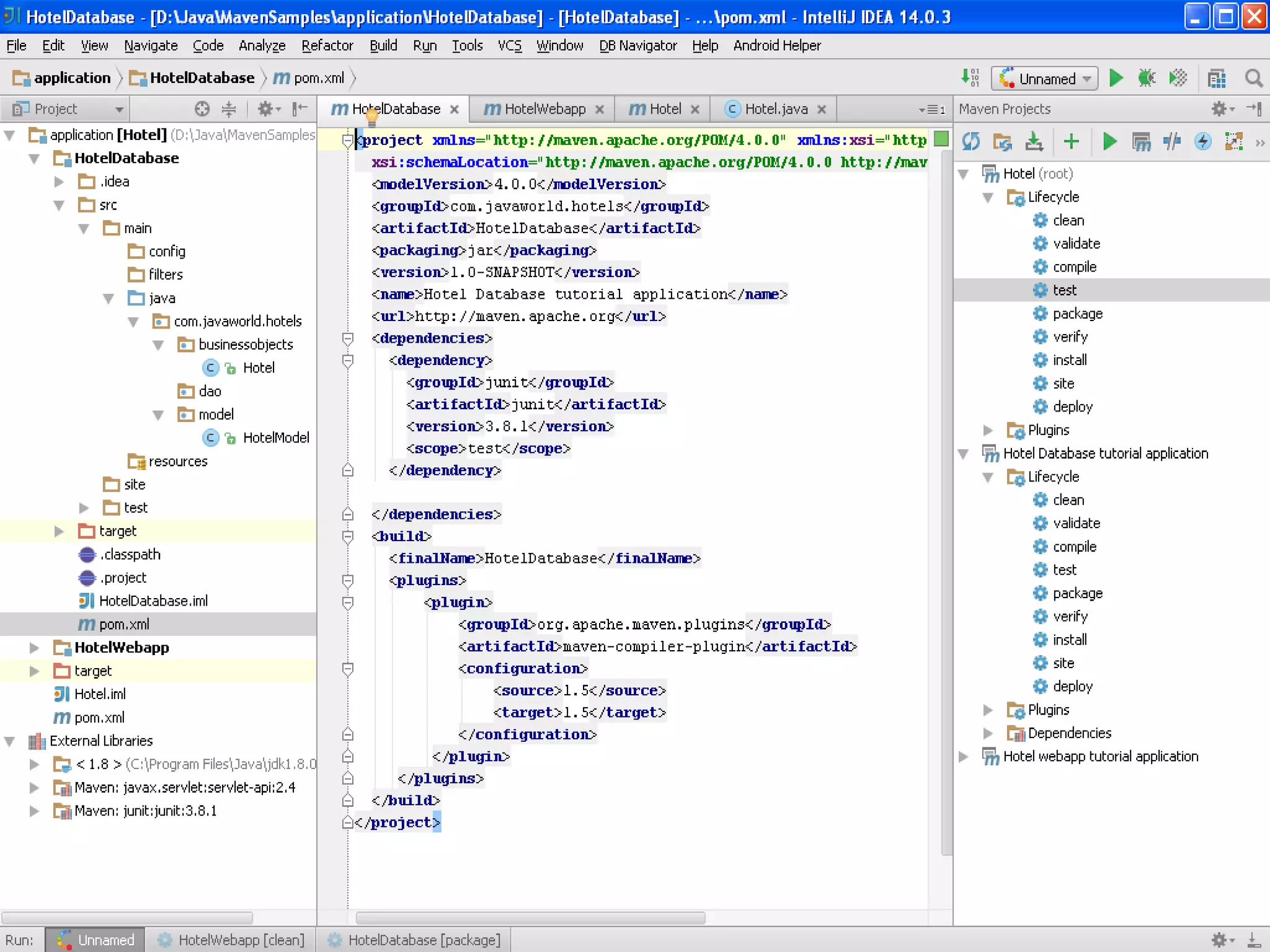Image resolution: width=1270 pixels, height=952 pixels.
Task: Collapse the HotelDatabase module node
Action: point(35,159)
